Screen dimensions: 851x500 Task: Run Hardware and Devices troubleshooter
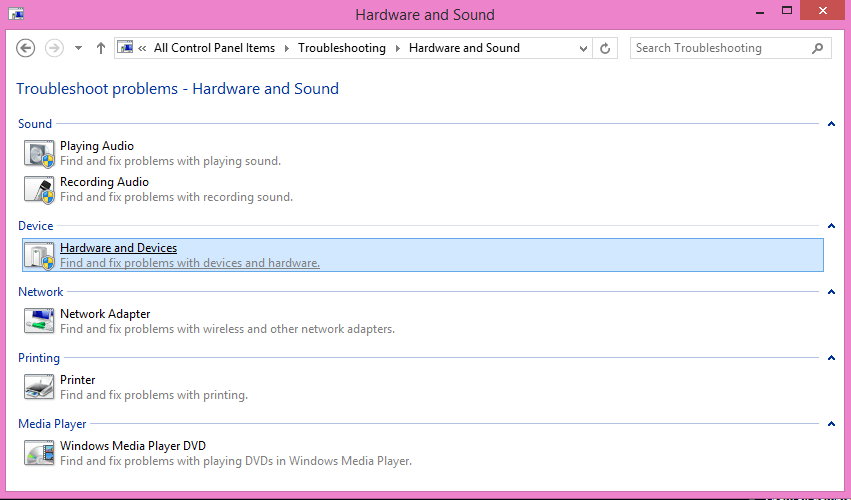(118, 248)
